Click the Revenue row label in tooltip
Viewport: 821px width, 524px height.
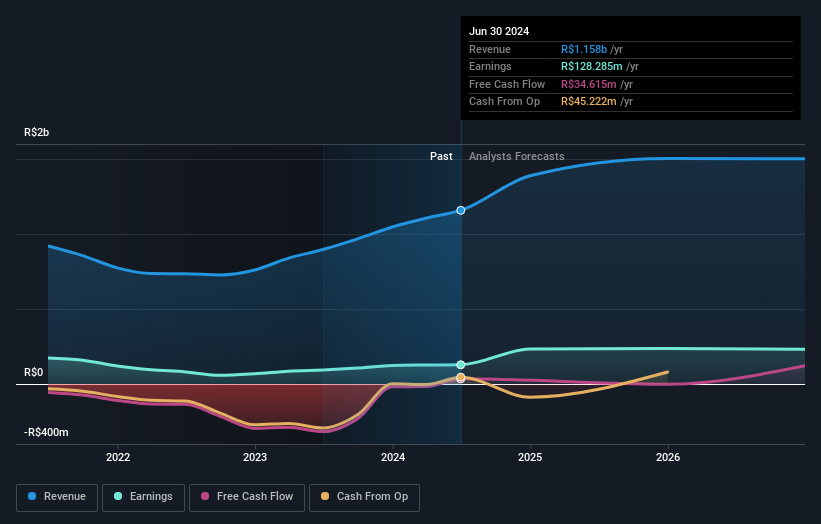tap(490, 49)
